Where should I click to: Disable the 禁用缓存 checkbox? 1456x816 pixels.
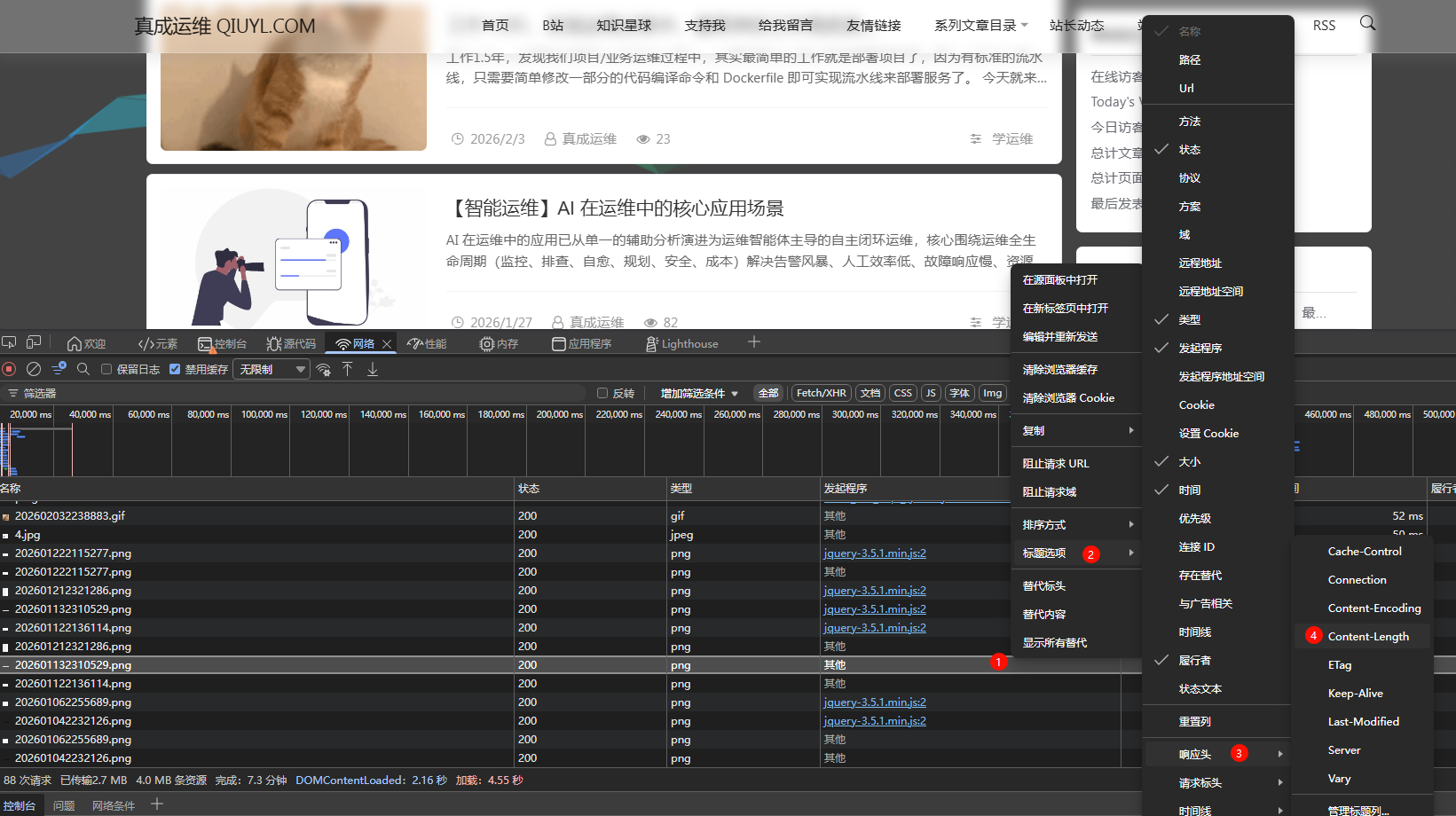174,369
